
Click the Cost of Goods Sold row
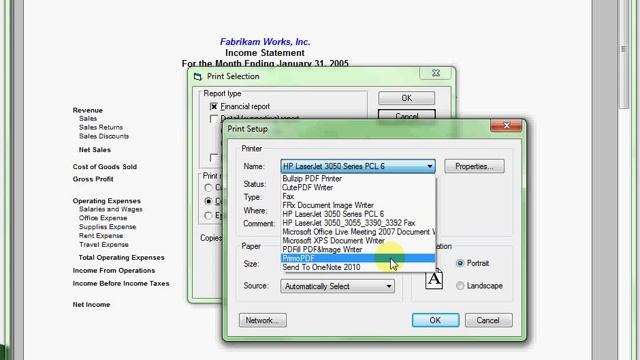[x=104, y=167]
